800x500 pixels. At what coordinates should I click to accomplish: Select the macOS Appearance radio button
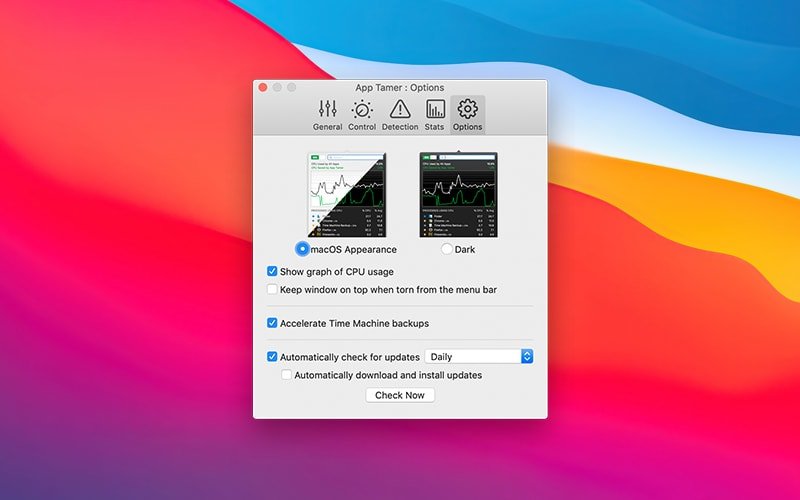[303, 249]
